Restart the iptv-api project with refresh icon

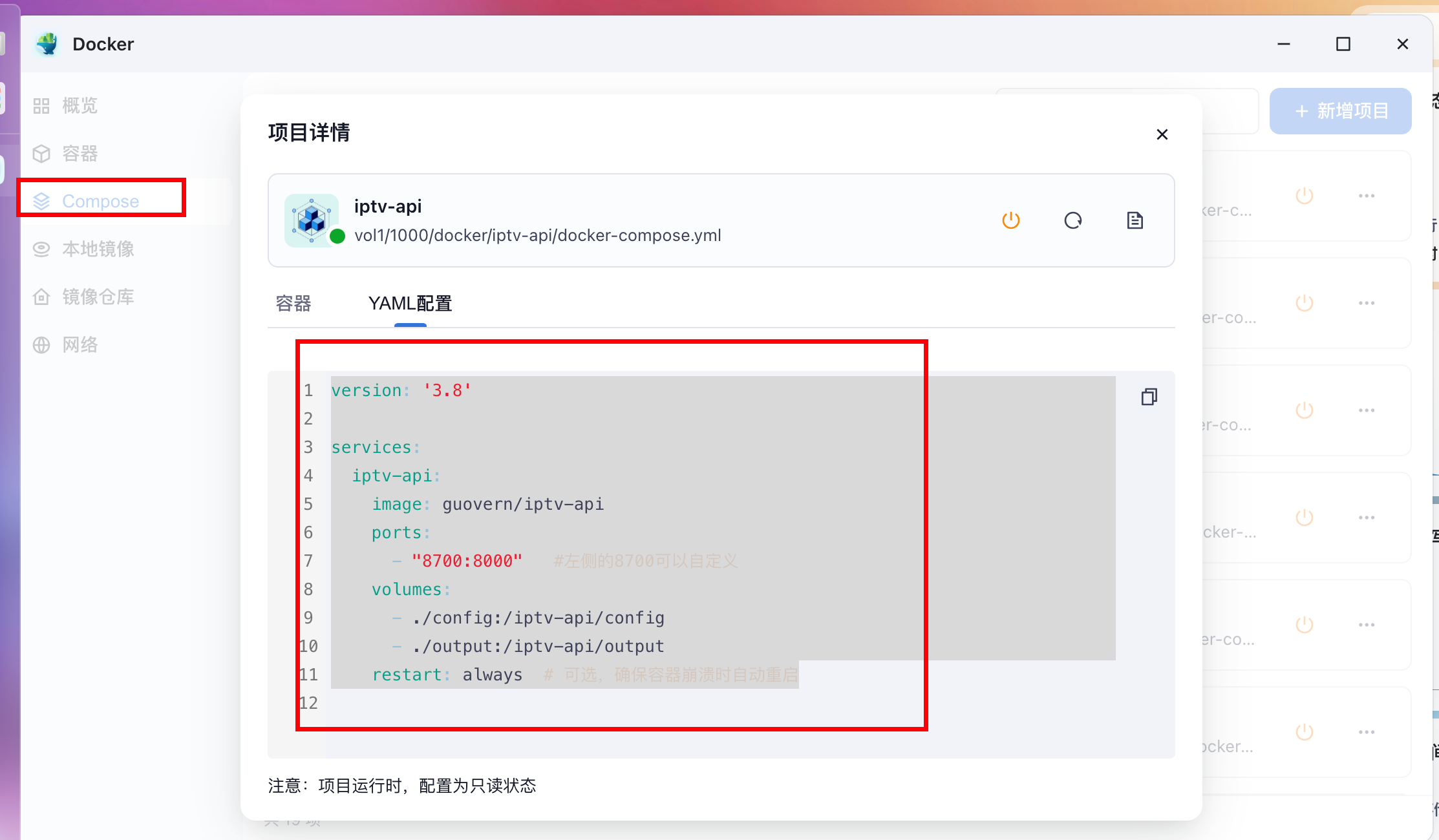click(x=1073, y=220)
